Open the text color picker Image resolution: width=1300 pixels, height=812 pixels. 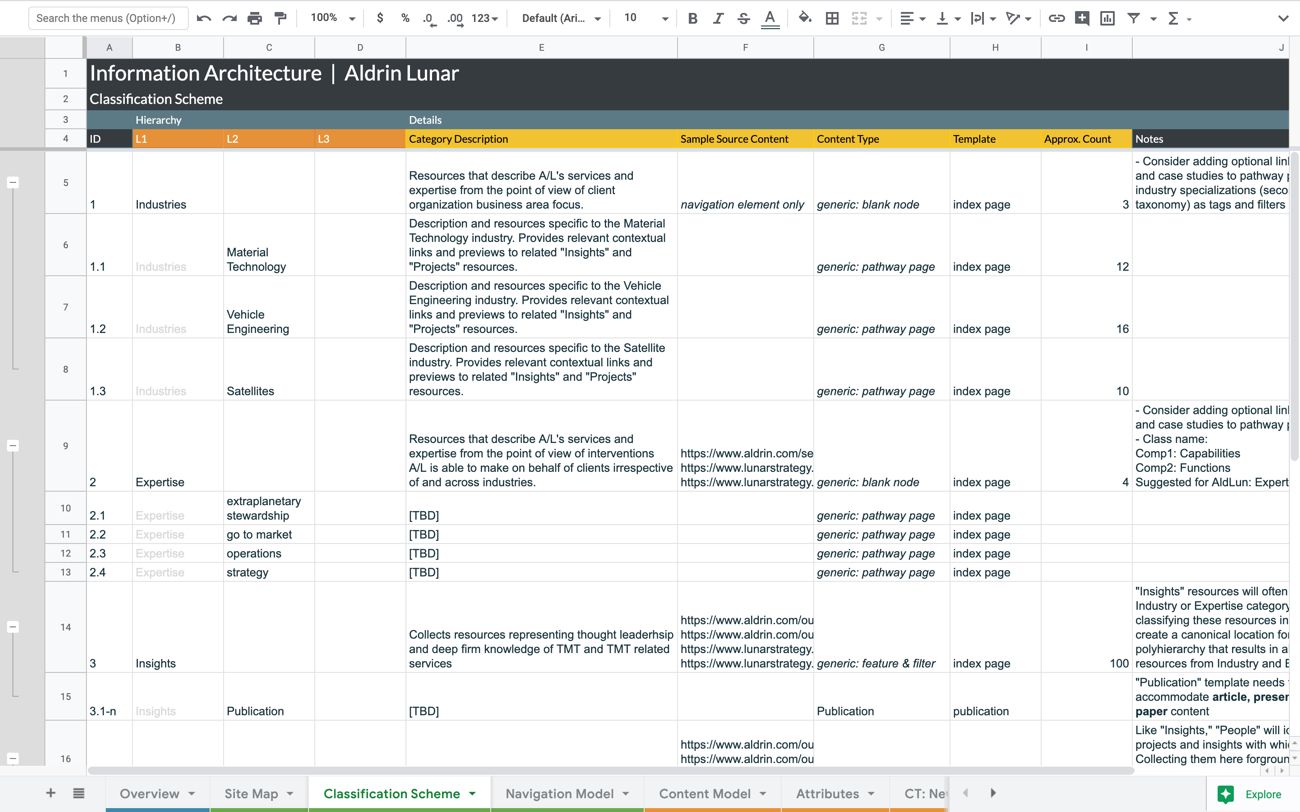pyautogui.click(x=770, y=18)
